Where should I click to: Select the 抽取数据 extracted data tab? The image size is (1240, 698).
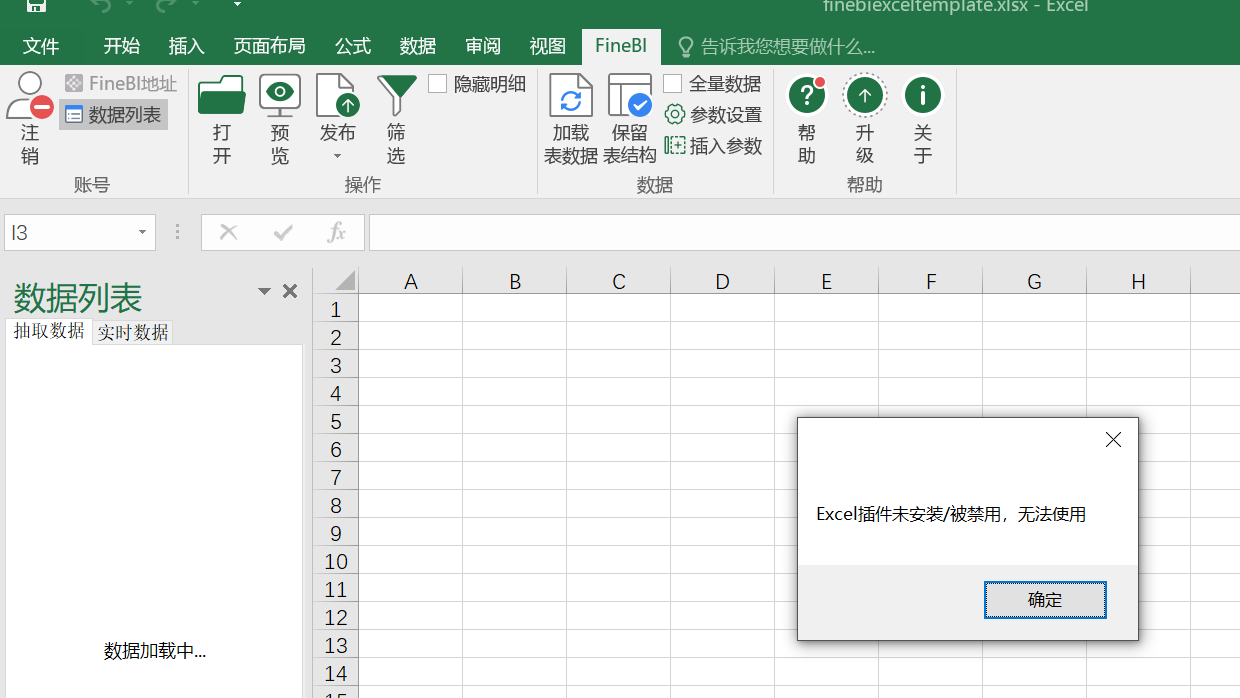49,331
